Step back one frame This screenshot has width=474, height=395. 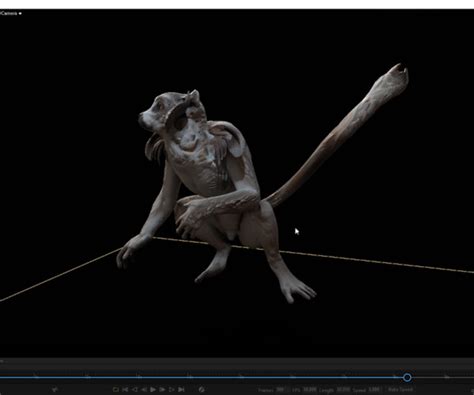pos(144,389)
